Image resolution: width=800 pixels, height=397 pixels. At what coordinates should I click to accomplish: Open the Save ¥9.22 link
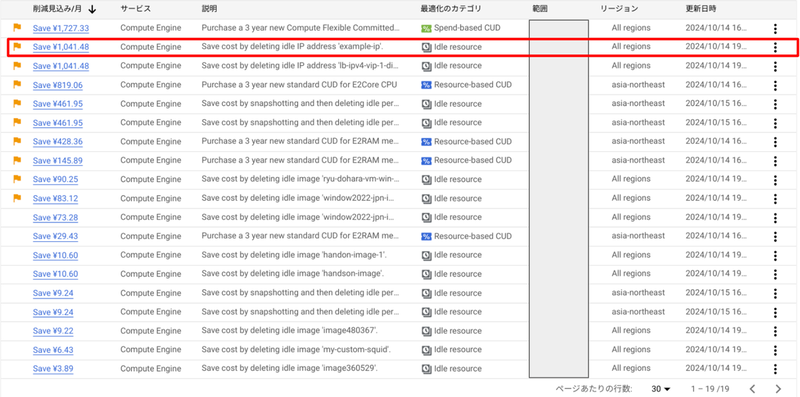[53, 331]
